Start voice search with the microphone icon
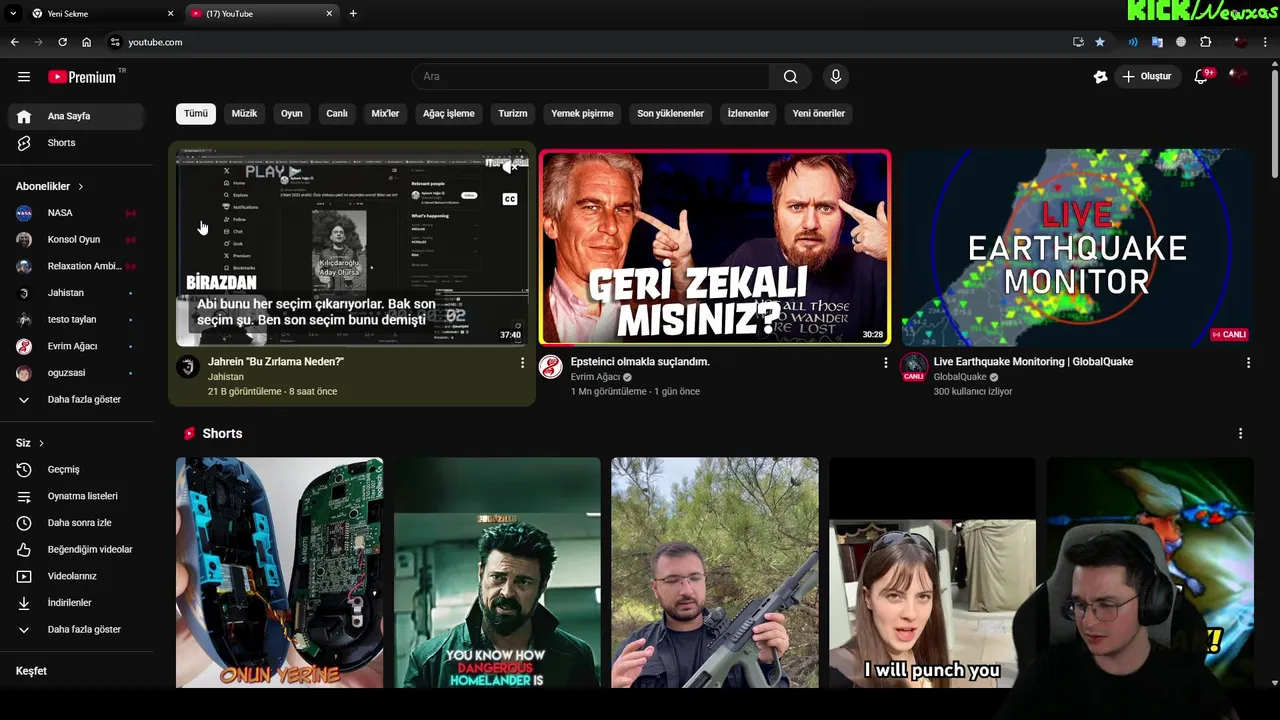This screenshot has width=1280, height=720. [836, 77]
